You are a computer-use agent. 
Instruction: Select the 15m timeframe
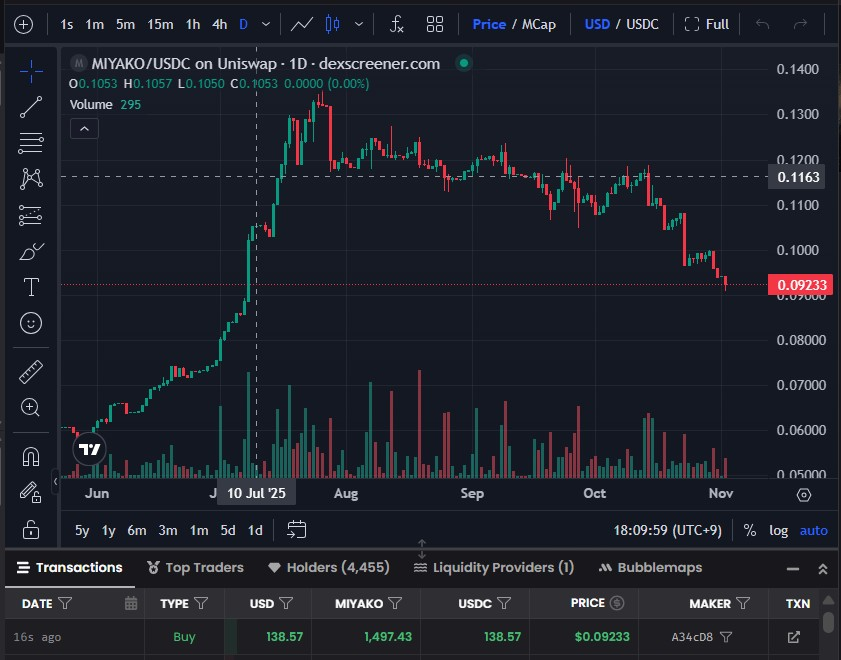point(160,25)
